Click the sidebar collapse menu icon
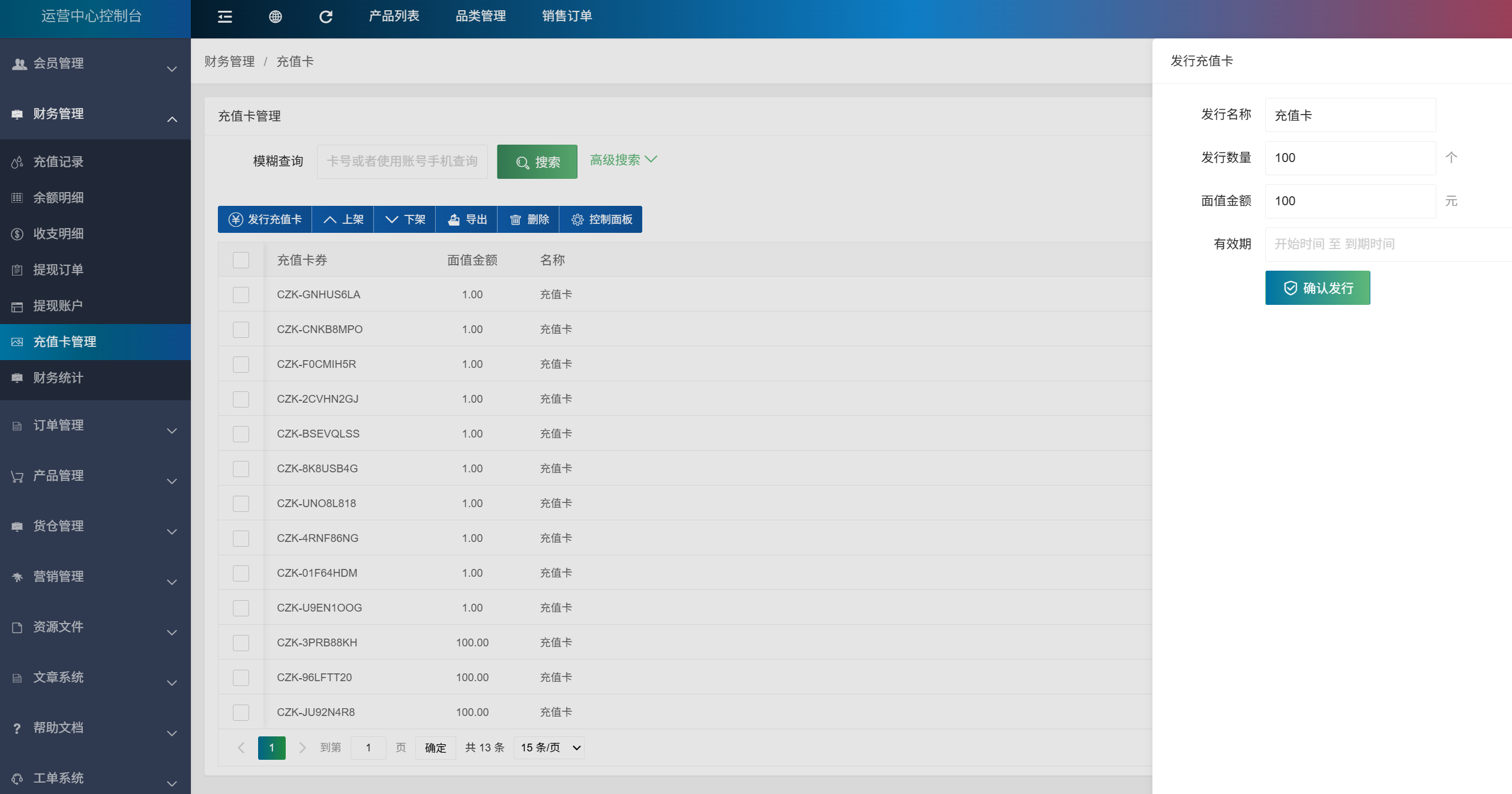The image size is (1512, 794). coord(224,17)
